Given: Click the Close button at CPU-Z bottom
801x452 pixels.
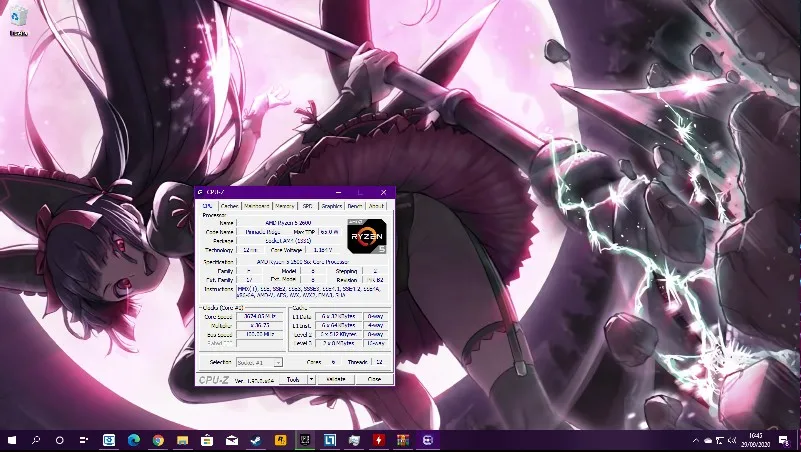Looking at the screenshot, I should coord(374,379).
